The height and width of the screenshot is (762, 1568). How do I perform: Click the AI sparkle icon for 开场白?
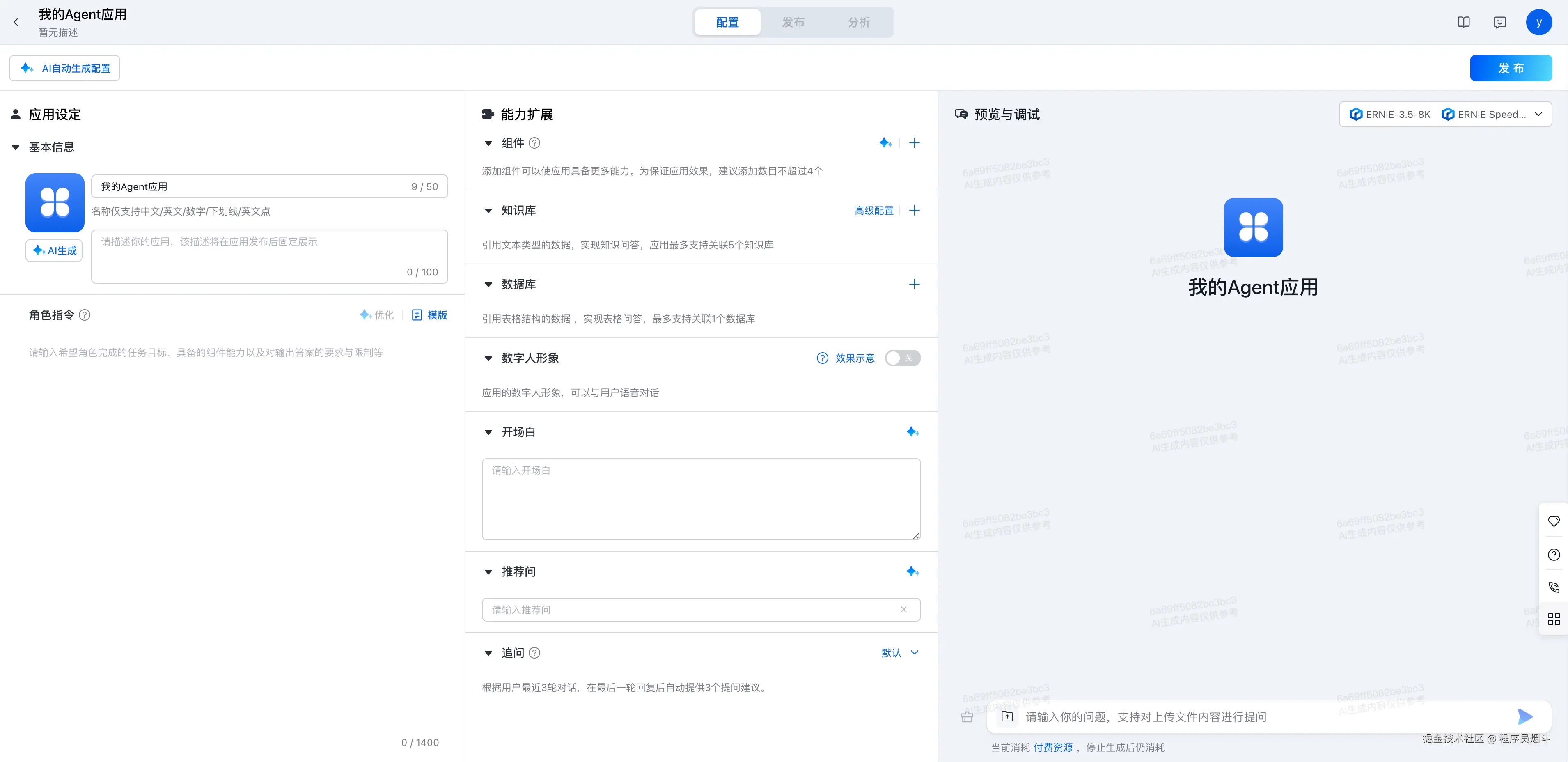tap(912, 432)
